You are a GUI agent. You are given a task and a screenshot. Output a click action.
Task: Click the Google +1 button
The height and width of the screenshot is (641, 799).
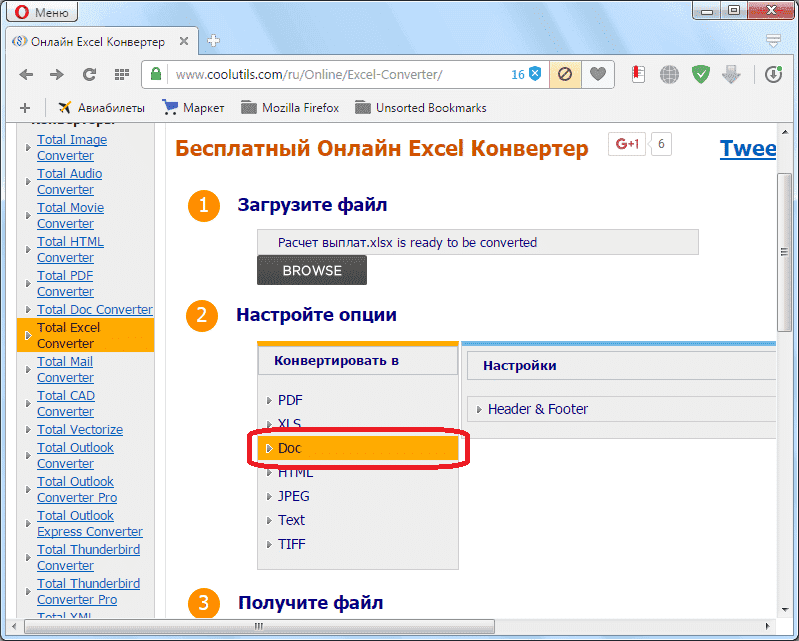pos(627,144)
